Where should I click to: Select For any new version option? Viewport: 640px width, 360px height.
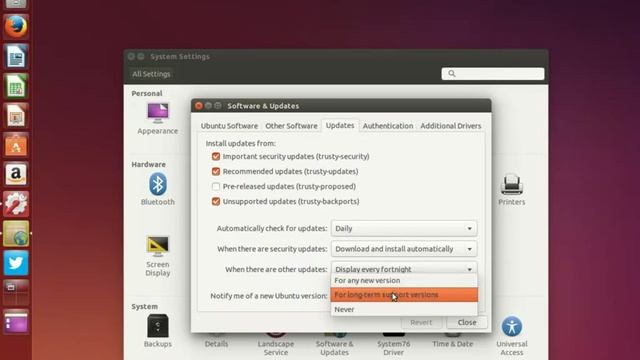pyautogui.click(x=404, y=280)
